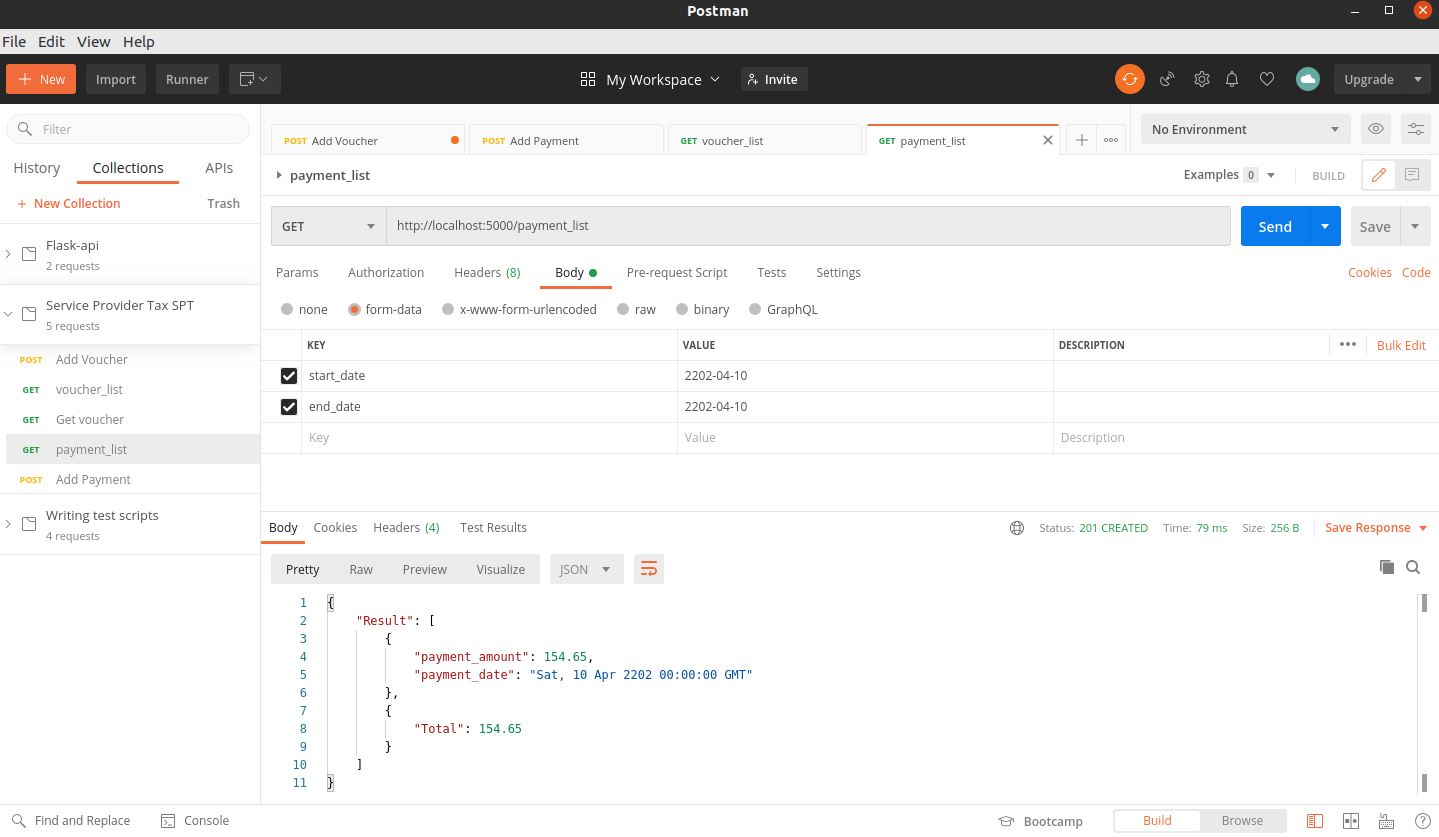The height and width of the screenshot is (837, 1439).
Task: Click the request URL input field
Action: 808,226
